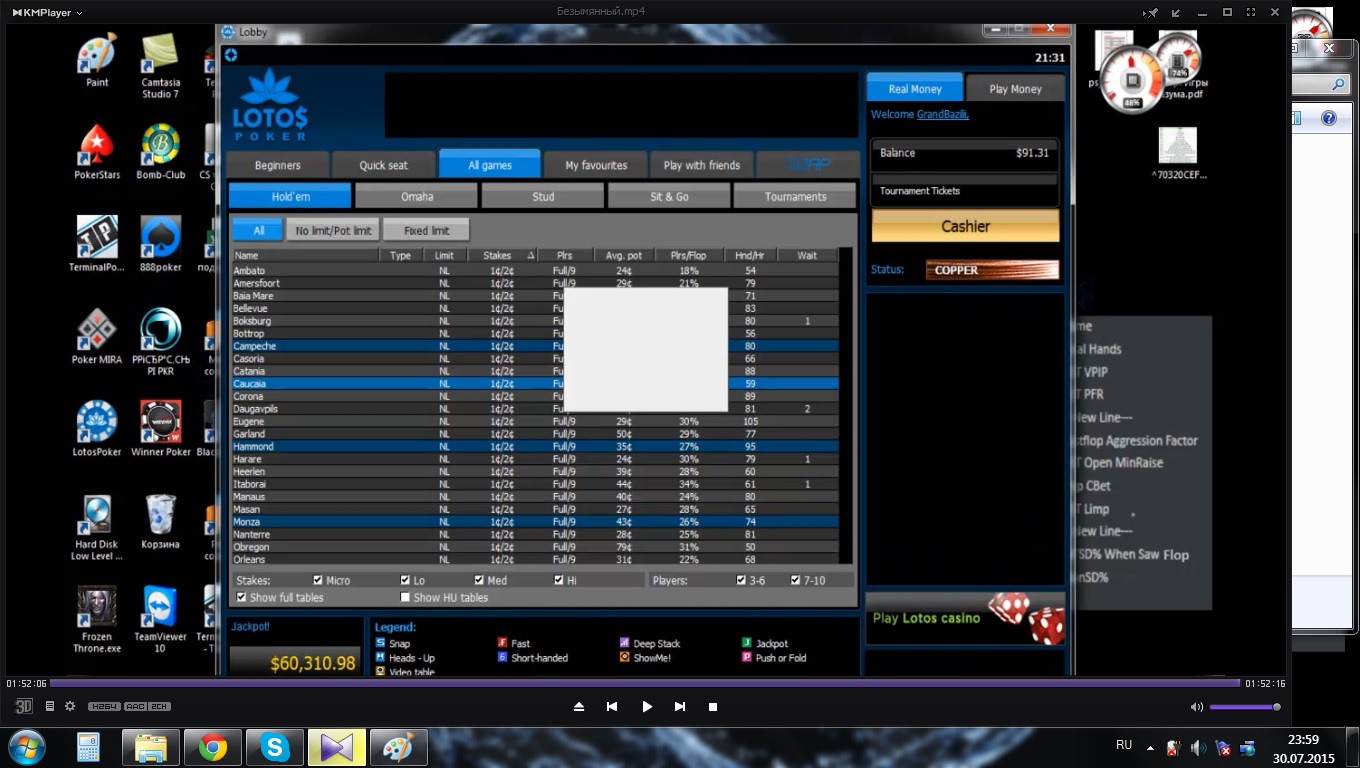
Task: Uncheck the Lo stakes checkbox
Action: 405,580
